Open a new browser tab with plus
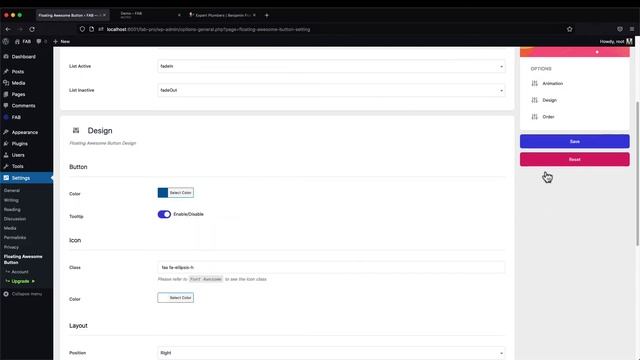The height and width of the screenshot is (360, 640). (x=267, y=15)
